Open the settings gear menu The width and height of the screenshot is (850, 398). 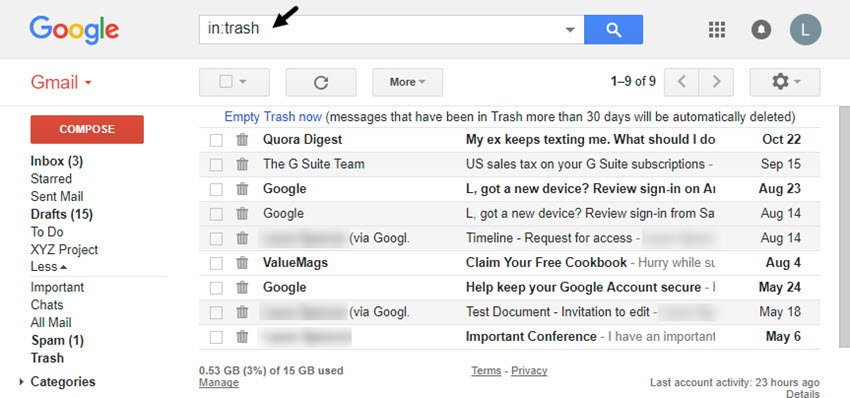[784, 82]
